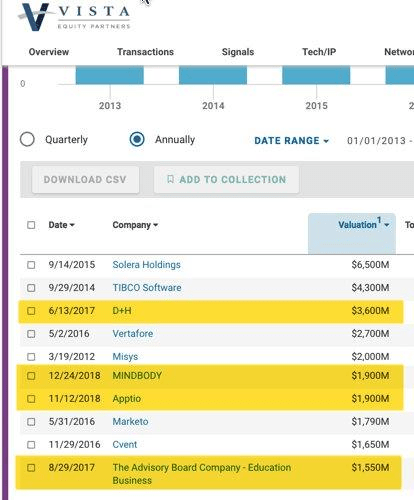
Task: Select the Quarterly radio button
Action: coord(27,139)
